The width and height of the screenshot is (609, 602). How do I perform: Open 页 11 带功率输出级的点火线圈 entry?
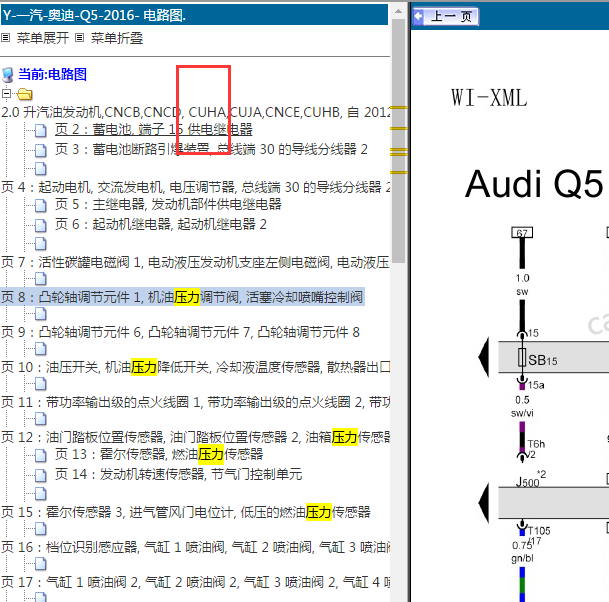coord(195,402)
